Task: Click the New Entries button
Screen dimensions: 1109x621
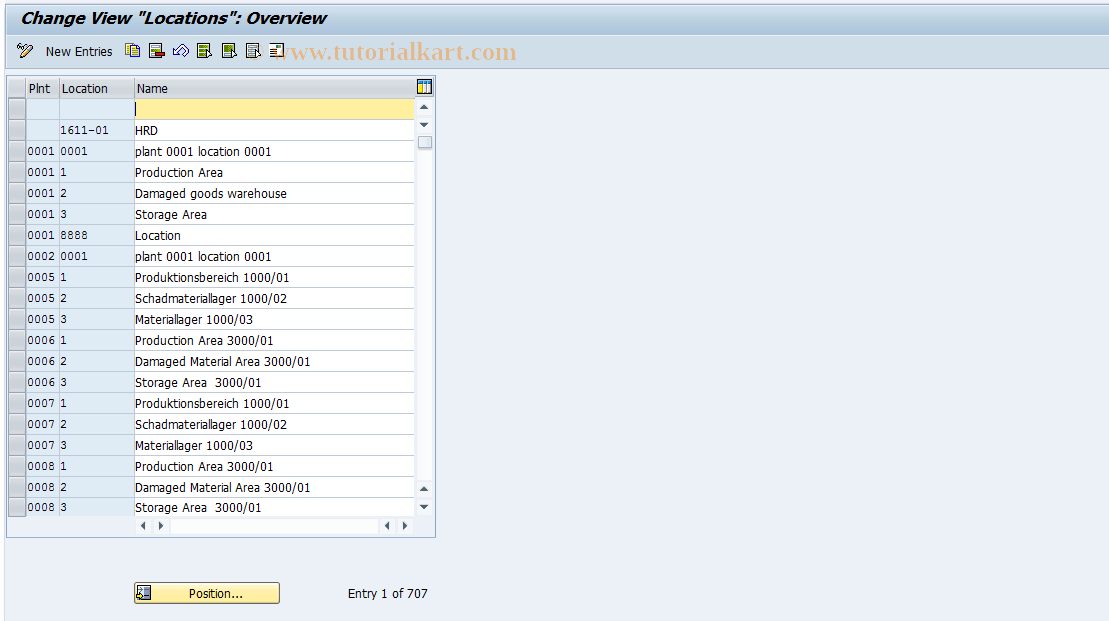Action: click(79, 51)
